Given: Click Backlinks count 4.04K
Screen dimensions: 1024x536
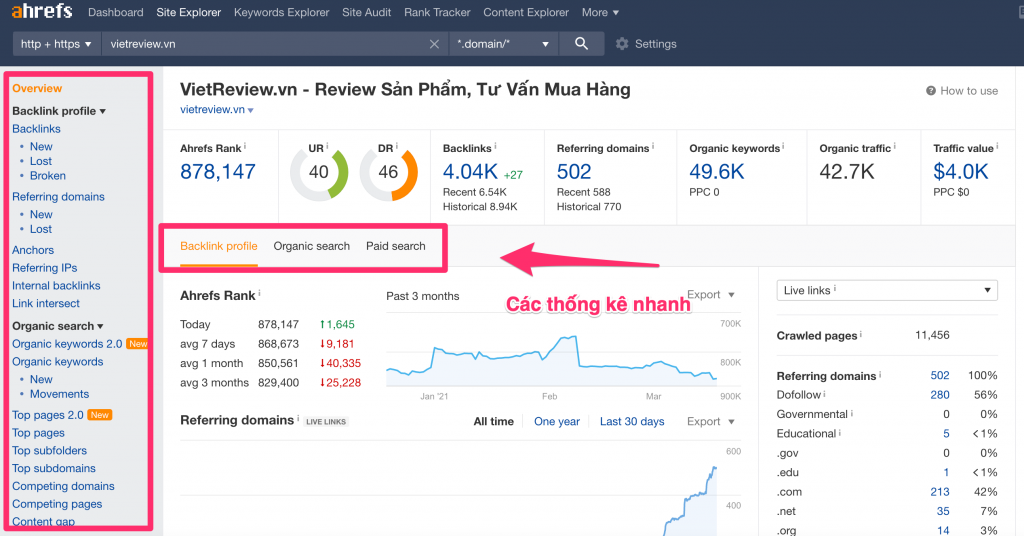Looking at the screenshot, I should (x=470, y=172).
